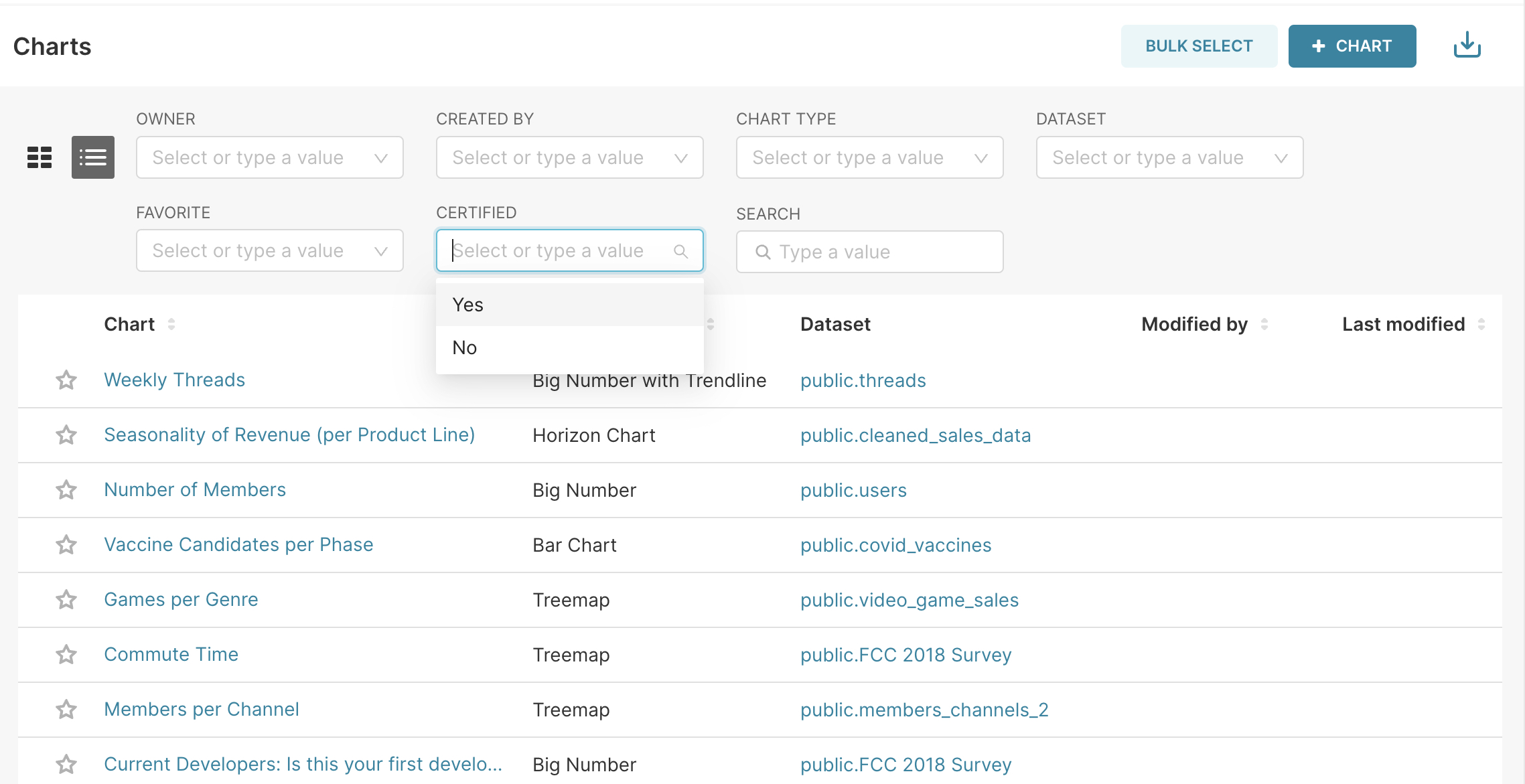Image resolution: width=1525 pixels, height=784 pixels.
Task: Open the public.covid_vaccines dataset link
Action: coord(895,545)
